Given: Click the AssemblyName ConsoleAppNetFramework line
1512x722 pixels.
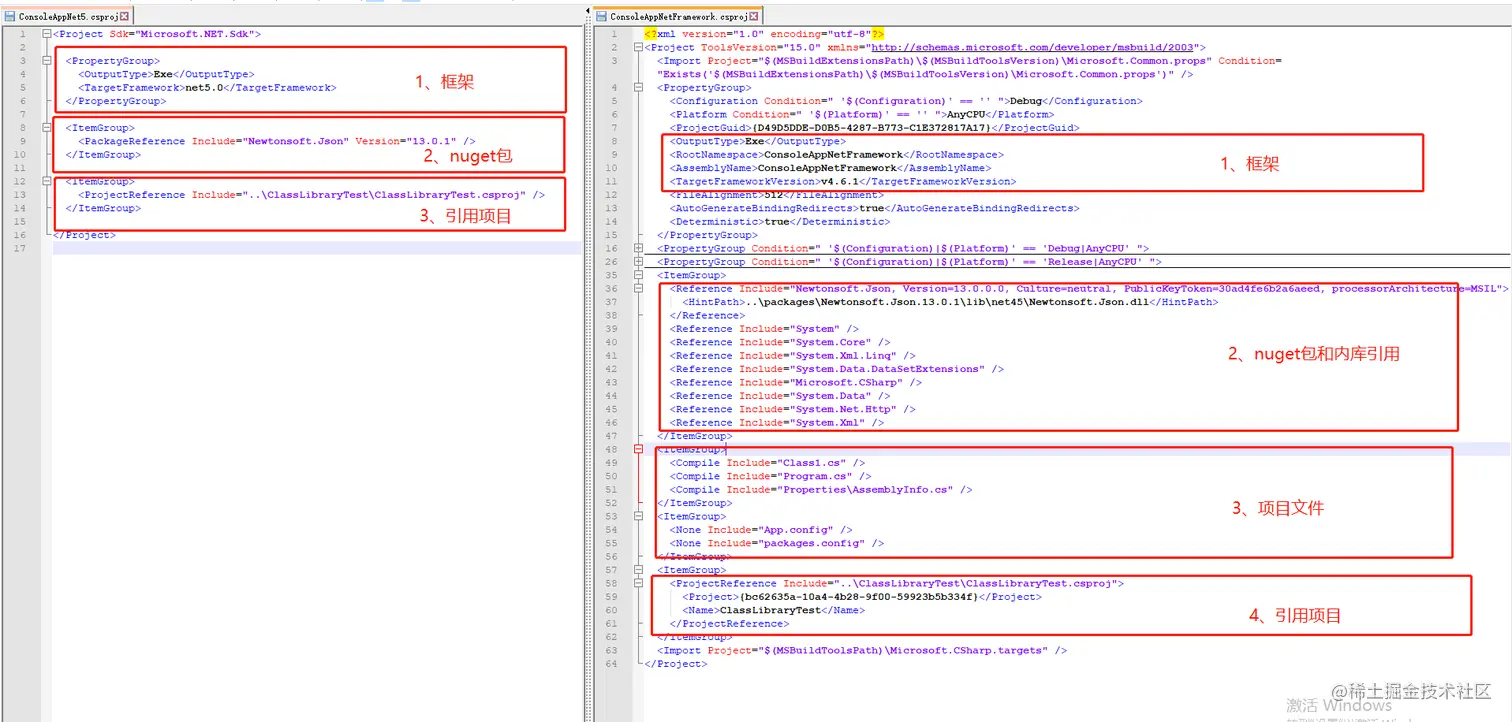Looking at the screenshot, I should (x=830, y=168).
